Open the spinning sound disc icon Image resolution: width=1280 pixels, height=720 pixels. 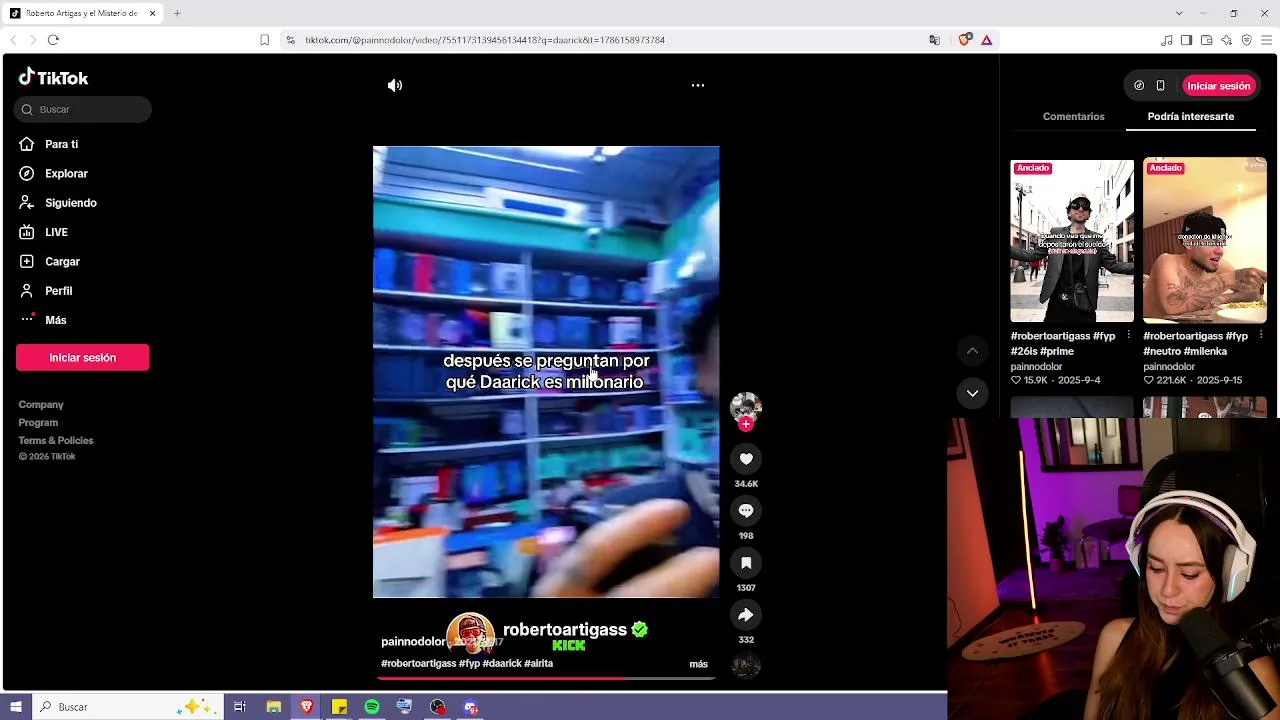tap(746, 666)
